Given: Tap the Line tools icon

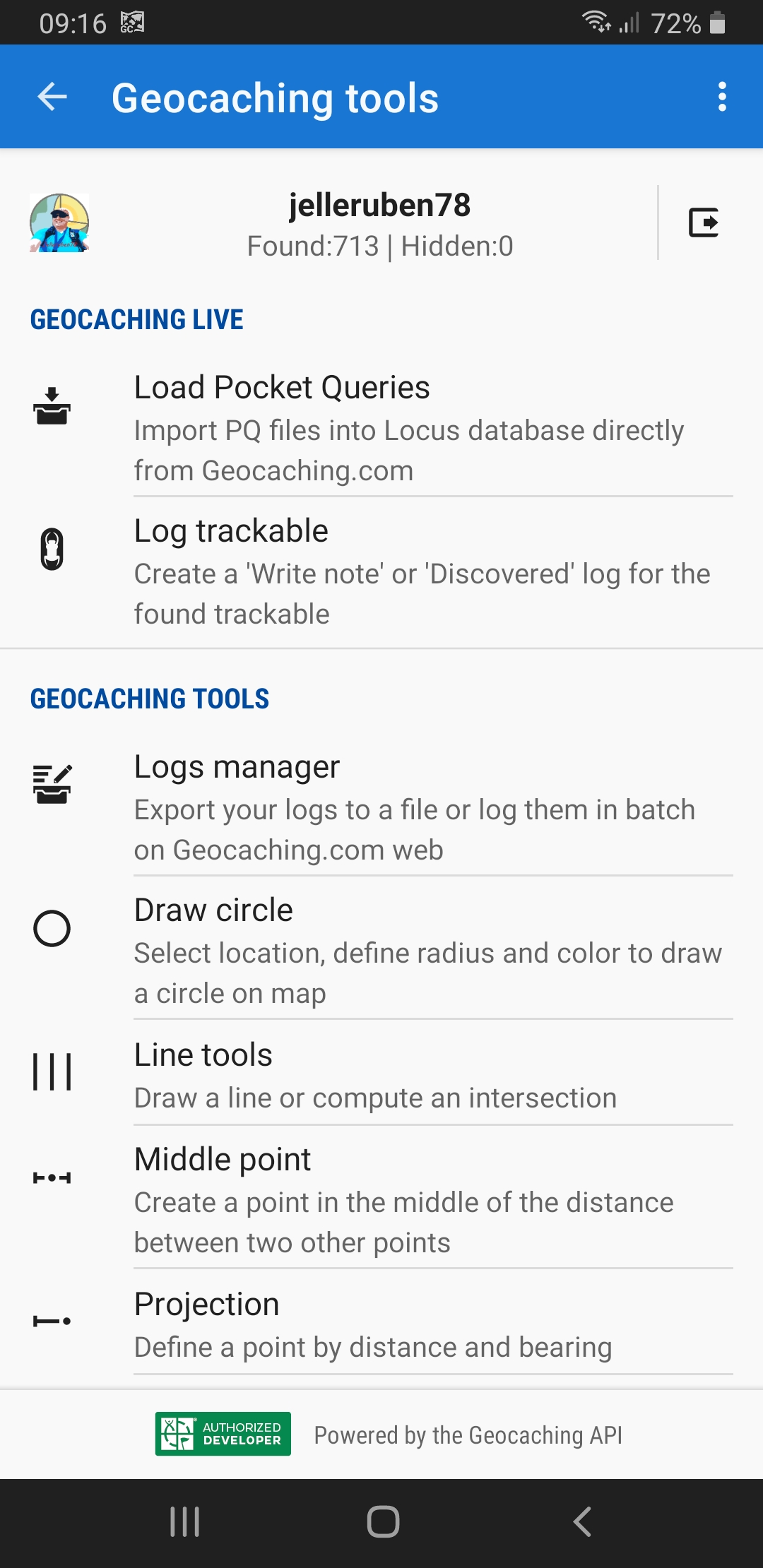Looking at the screenshot, I should click(52, 1071).
